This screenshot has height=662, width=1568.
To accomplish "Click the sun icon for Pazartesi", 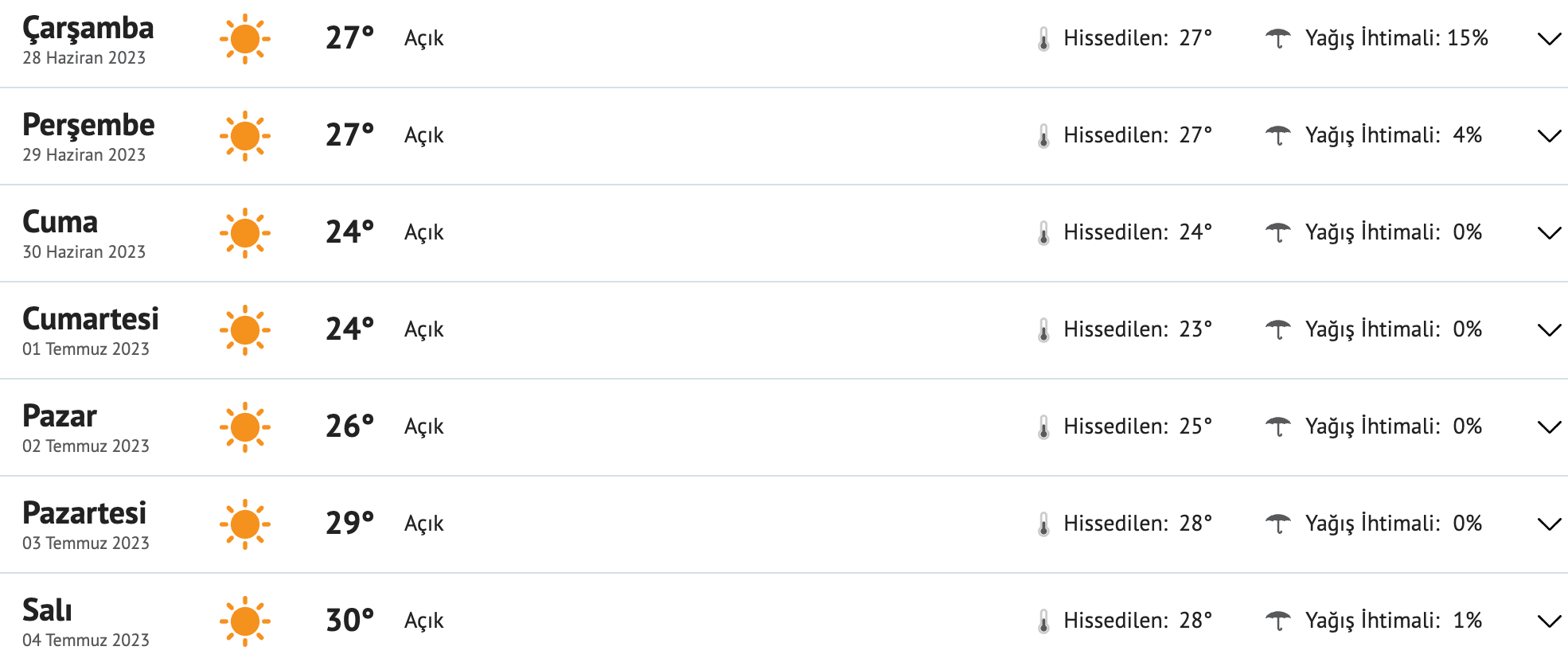I will [244, 524].
